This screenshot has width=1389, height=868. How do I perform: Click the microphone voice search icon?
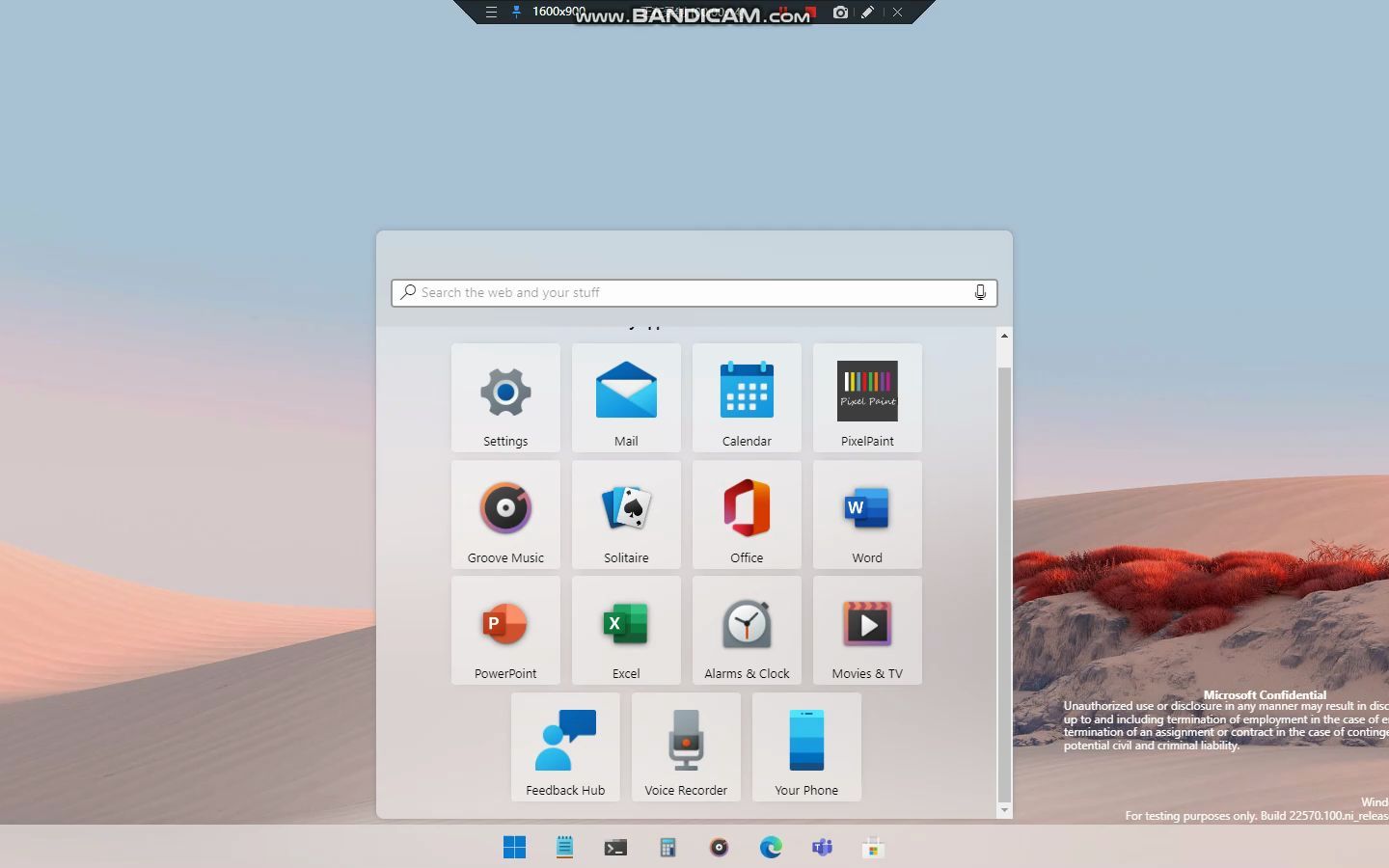pyautogui.click(x=980, y=292)
